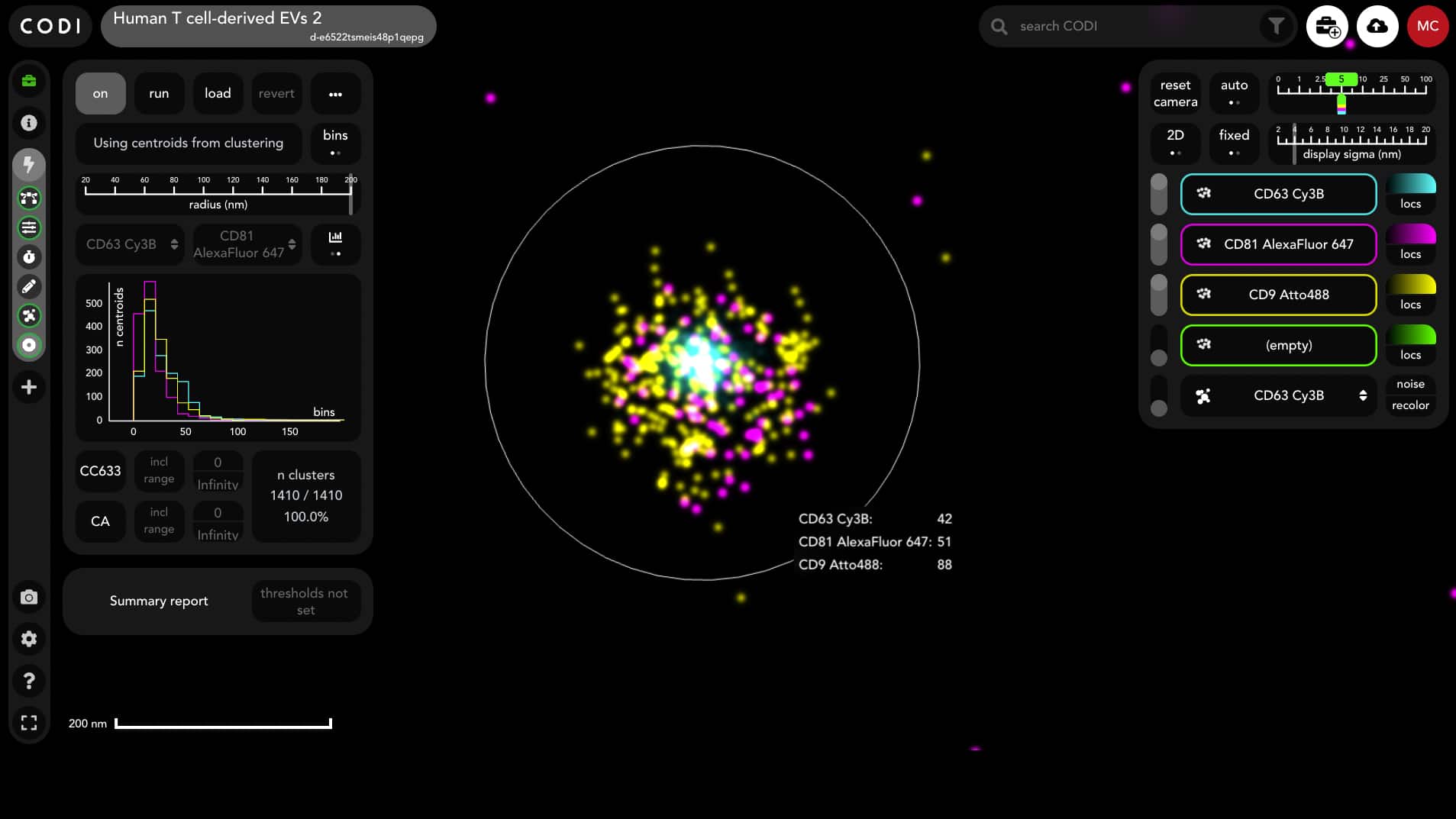Screen dimensions: 1456x819
Task: Open the Summary report
Action: click(x=159, y=601)
